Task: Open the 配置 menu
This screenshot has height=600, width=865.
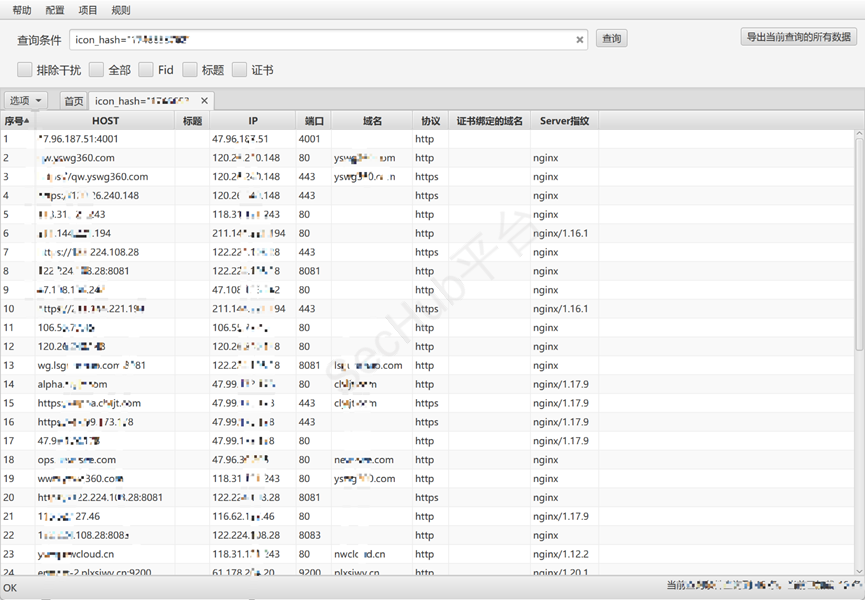Action: [x=55, y=10]
